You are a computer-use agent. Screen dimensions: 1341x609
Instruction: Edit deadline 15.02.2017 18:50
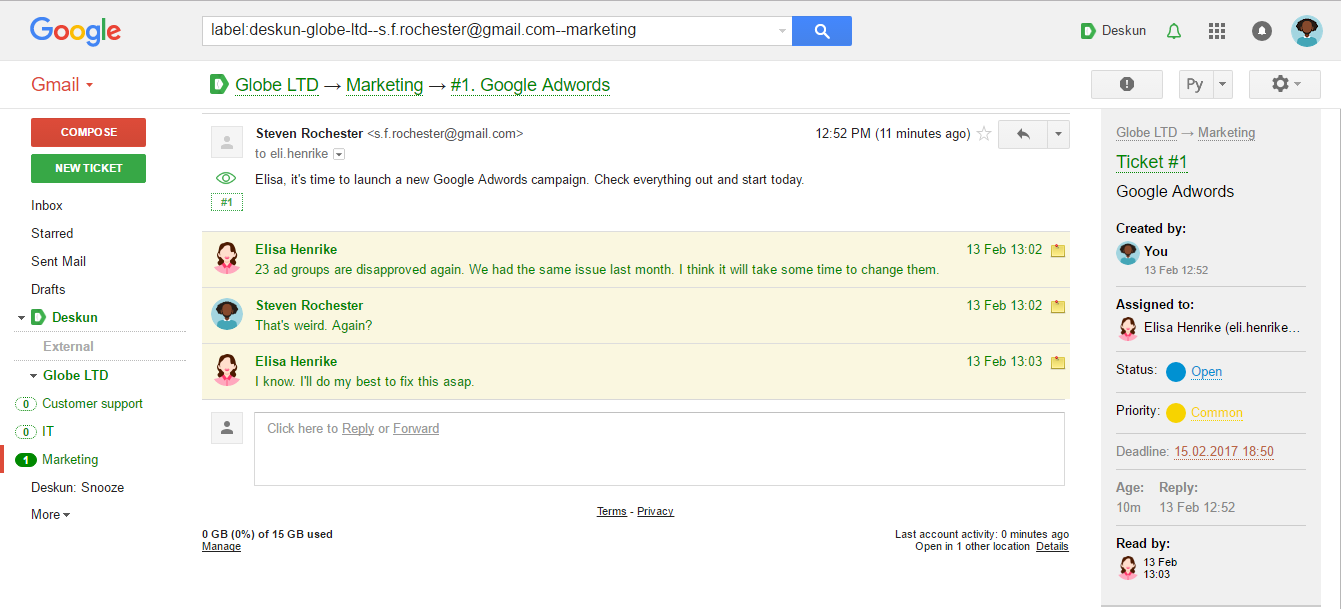pos(1224,451)
